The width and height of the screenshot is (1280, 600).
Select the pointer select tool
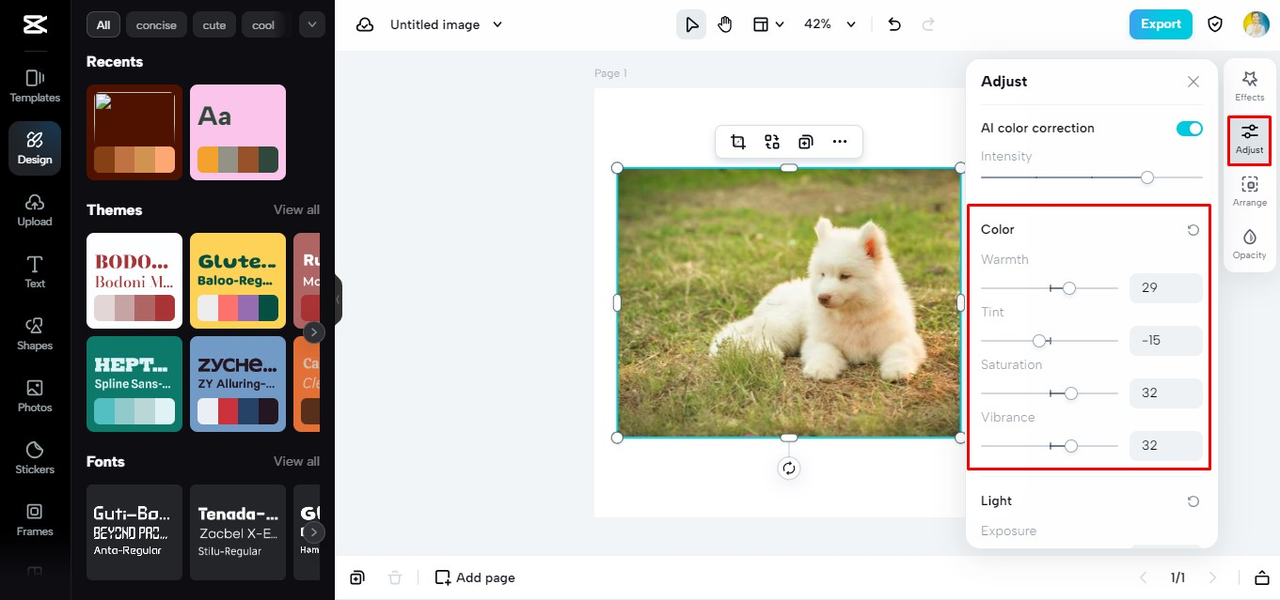click(691, 24)
